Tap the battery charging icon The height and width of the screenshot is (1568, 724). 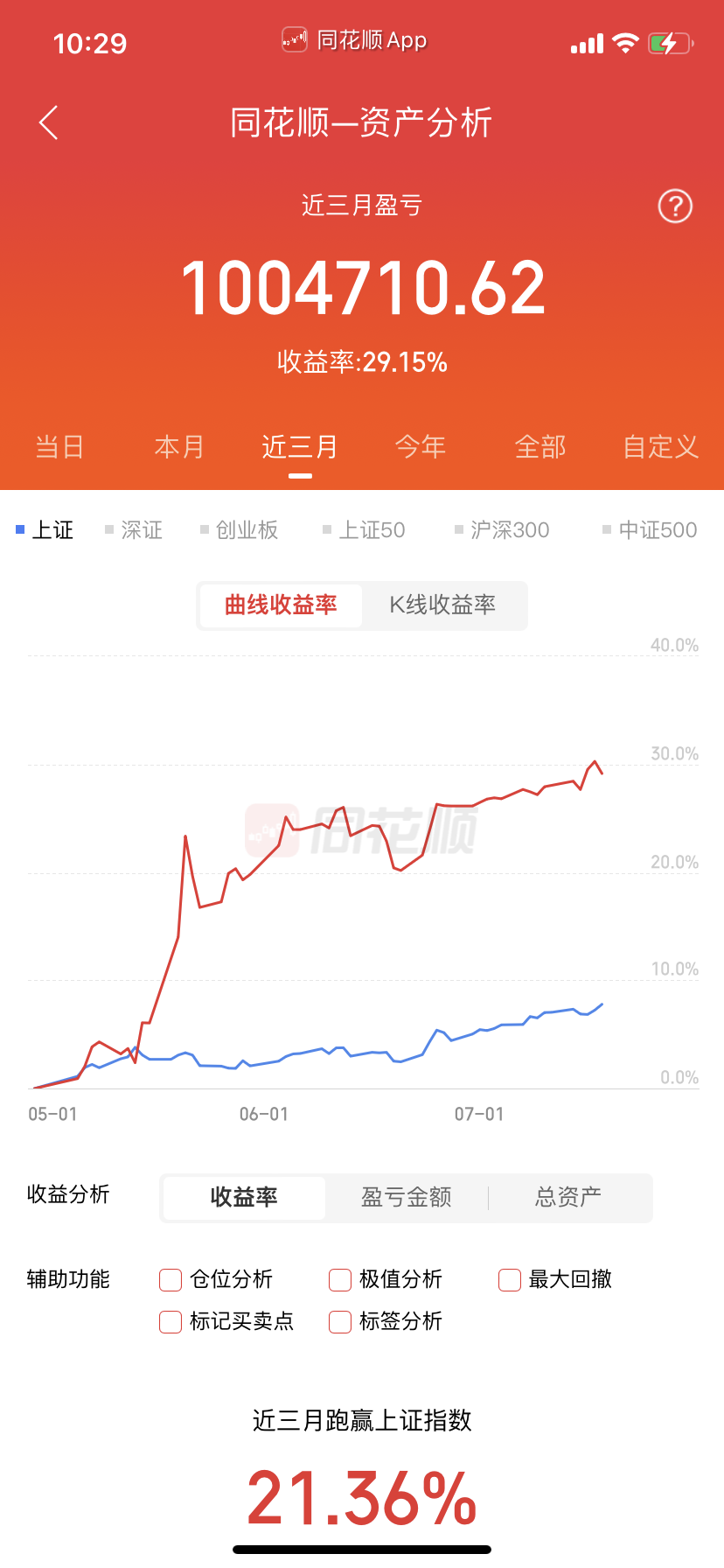pyautogui.click(x=671, y=43)
